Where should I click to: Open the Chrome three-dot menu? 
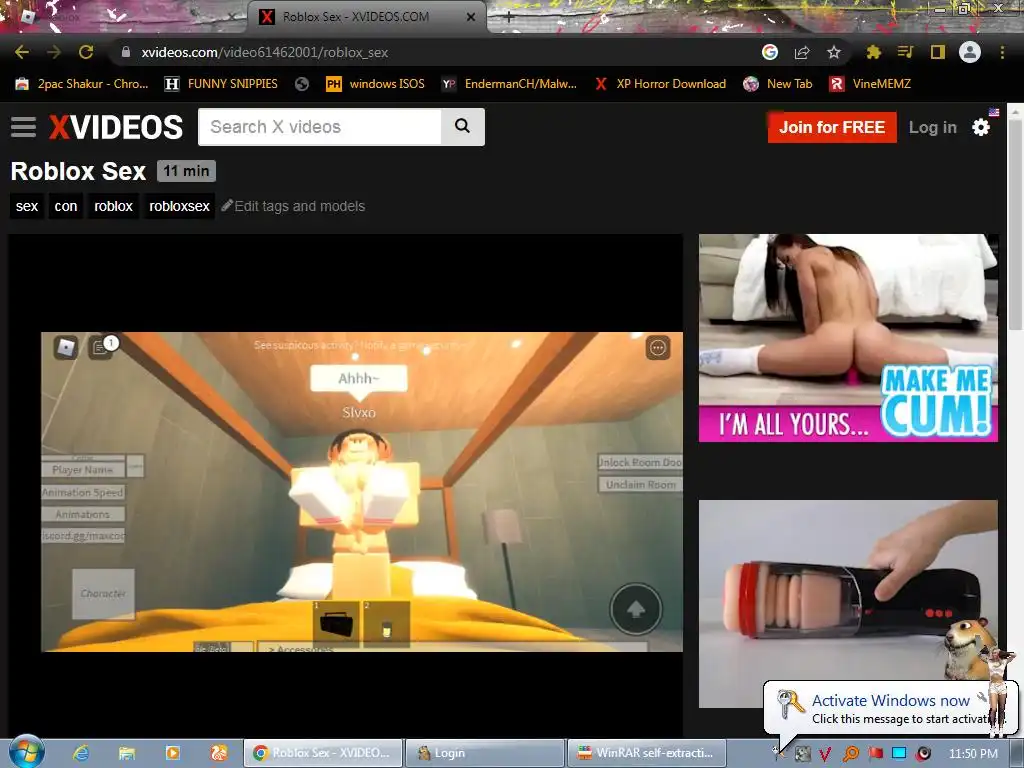coord(1002,52)
